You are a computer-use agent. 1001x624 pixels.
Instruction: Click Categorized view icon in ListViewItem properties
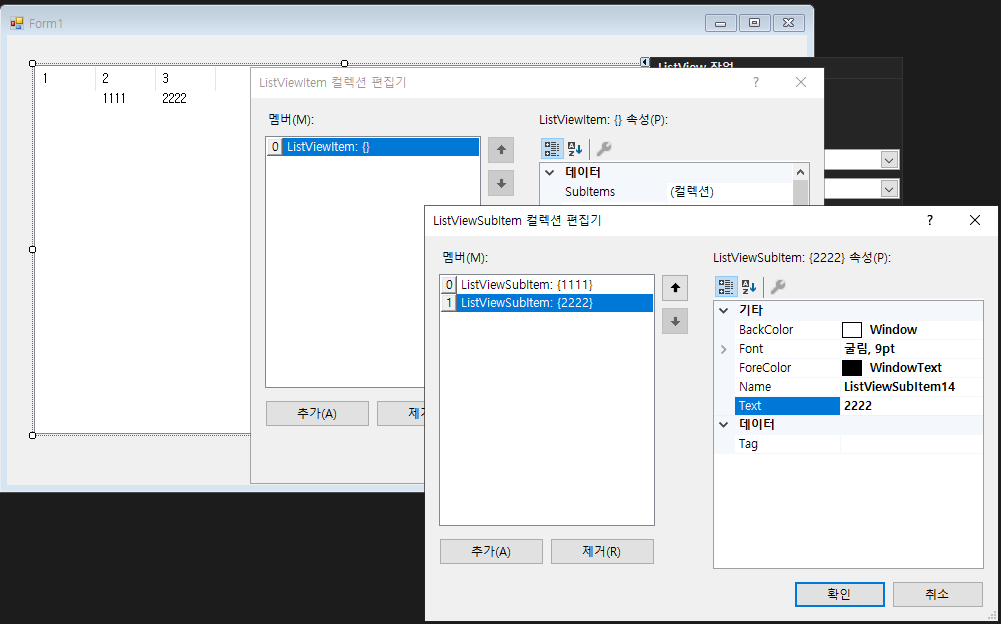pos(552,149)
